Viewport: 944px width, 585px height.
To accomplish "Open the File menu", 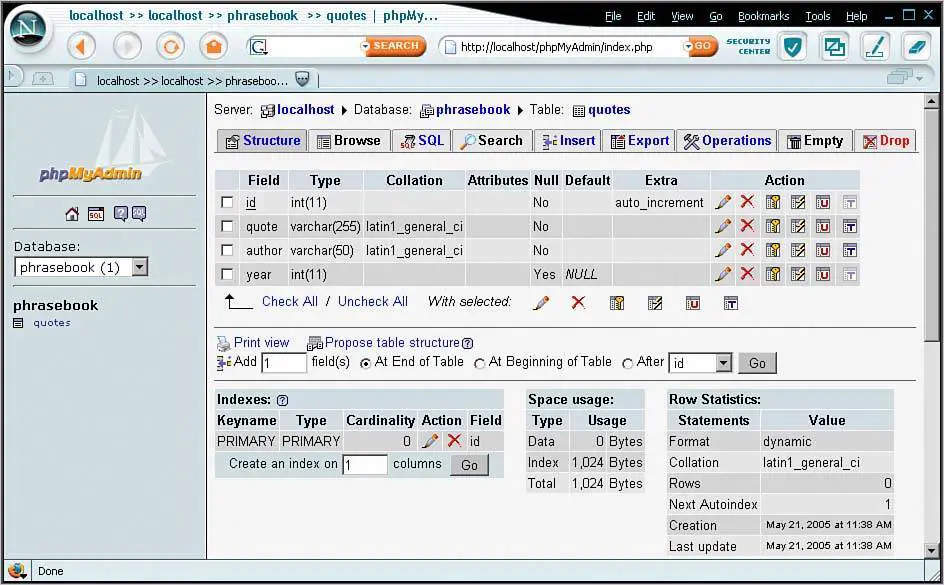I will [613, 16].
